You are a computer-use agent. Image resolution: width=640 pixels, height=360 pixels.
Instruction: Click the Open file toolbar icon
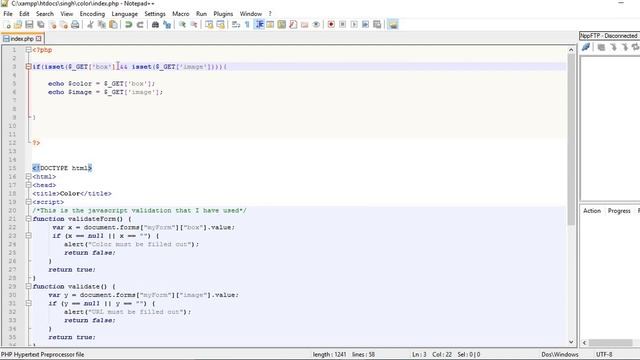click(18, 24)
